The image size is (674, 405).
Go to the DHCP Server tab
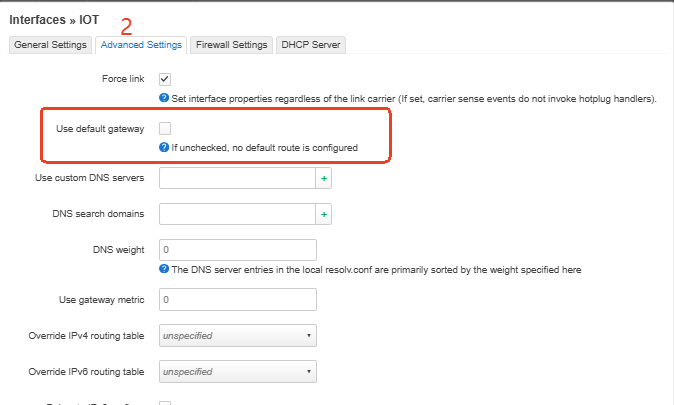[x=311, y=45]
